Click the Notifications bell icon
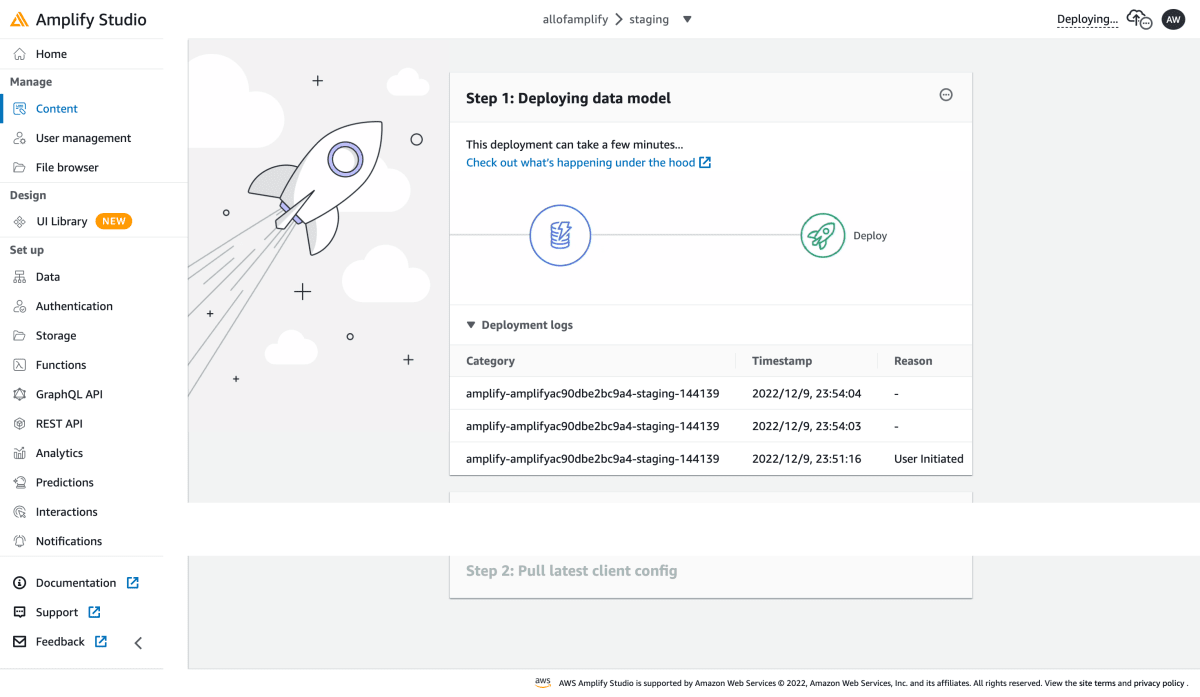The width and height of the screenshot is (1200, 697). click(x=19, y=541)
